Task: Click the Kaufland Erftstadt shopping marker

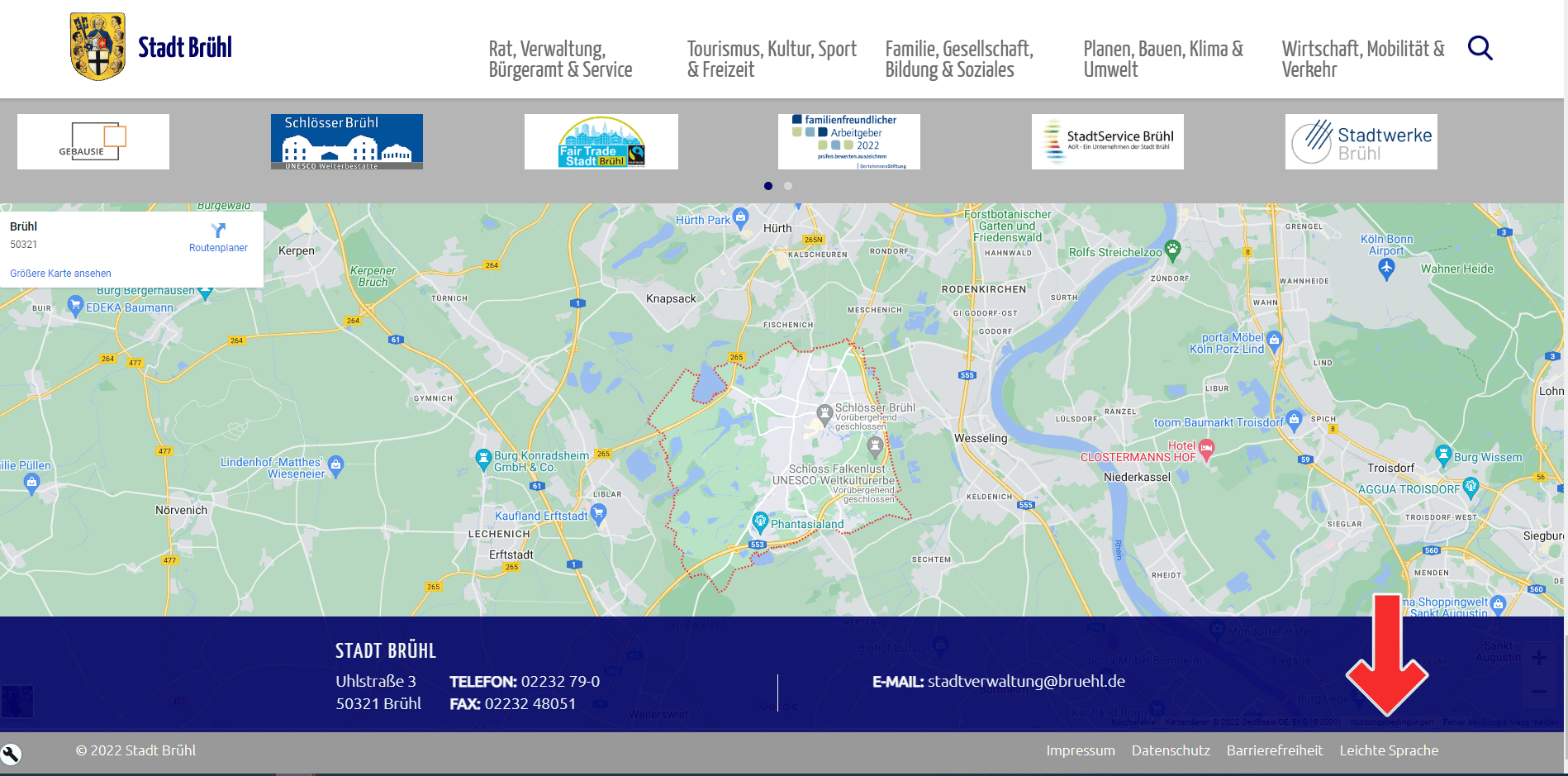Action: [x=599, y=514]
